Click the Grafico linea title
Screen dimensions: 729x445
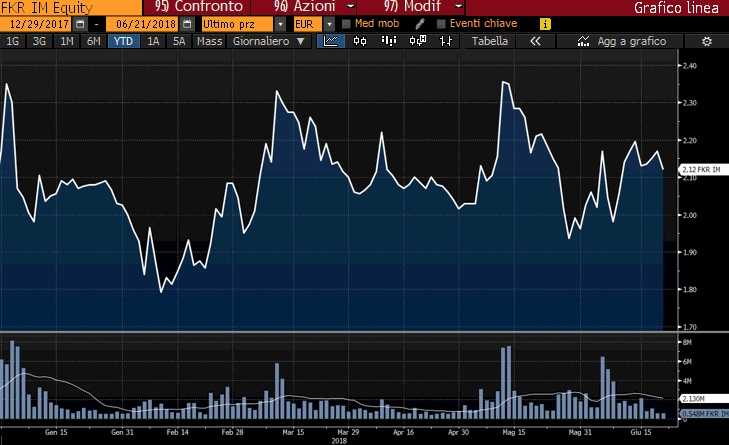click(676, 7)
